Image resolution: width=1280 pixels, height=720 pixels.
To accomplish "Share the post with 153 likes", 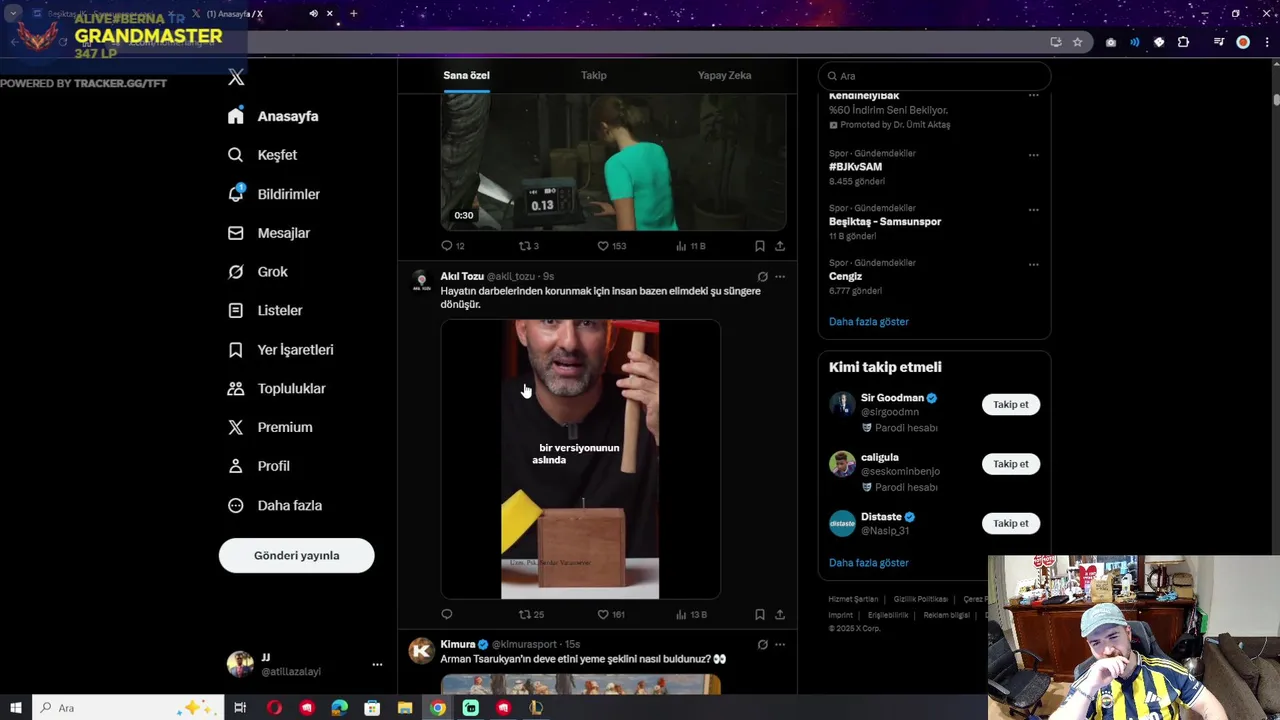I will coord(780,245).
